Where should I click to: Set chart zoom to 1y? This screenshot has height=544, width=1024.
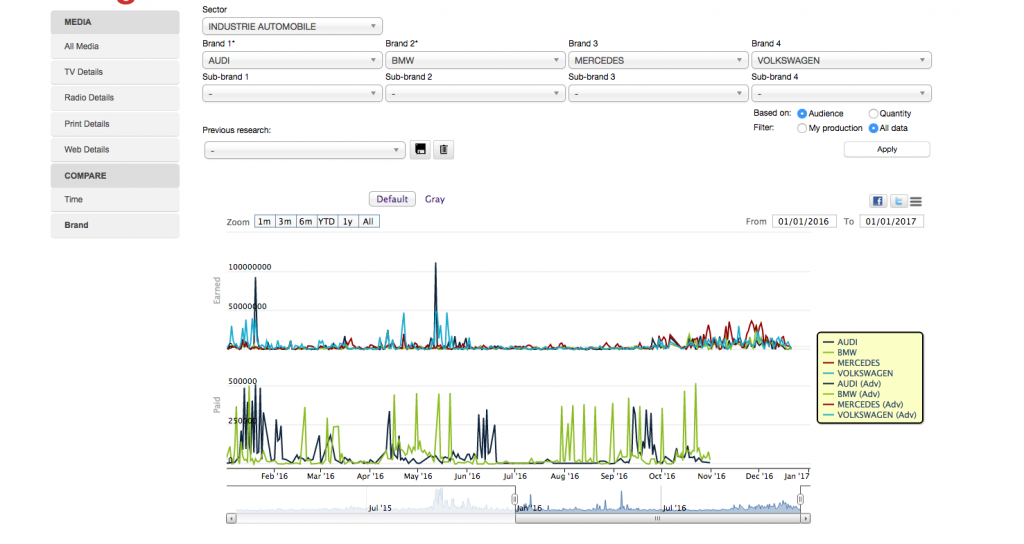pos(348,221)
